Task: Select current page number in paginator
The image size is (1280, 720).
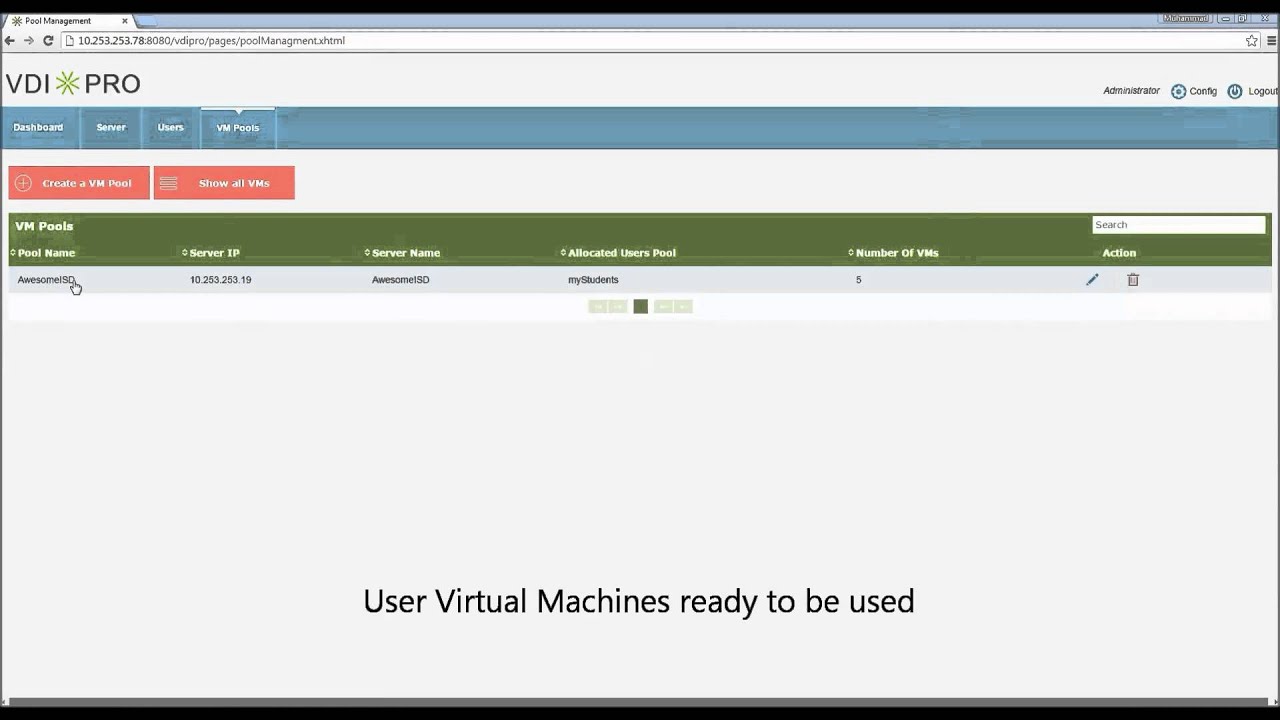Action: 641,307
